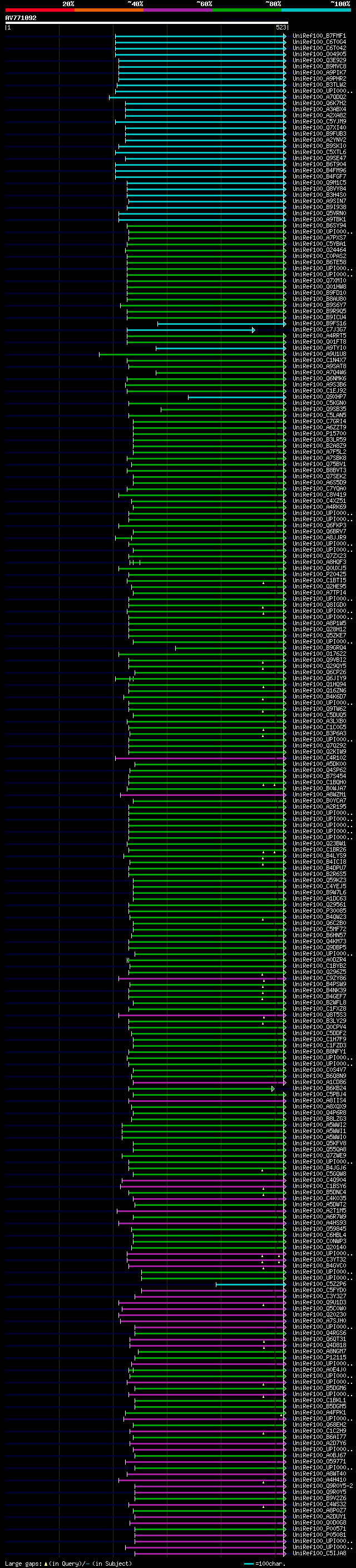Select hit label UniRef100_C5KGN0

pyautogui.click(x=319, y=403)
